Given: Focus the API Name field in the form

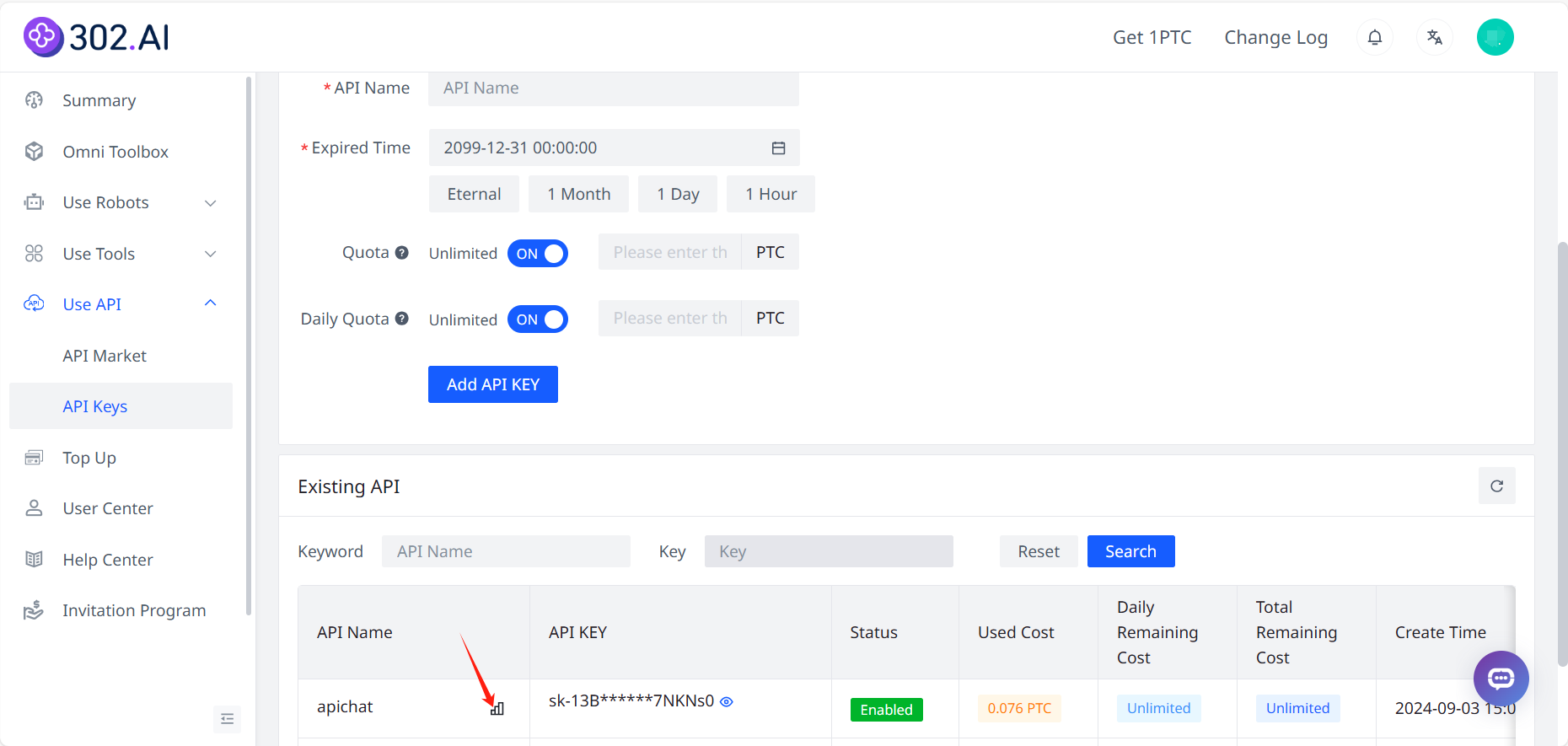Looking at the screenshot, I should coord(614,89).
